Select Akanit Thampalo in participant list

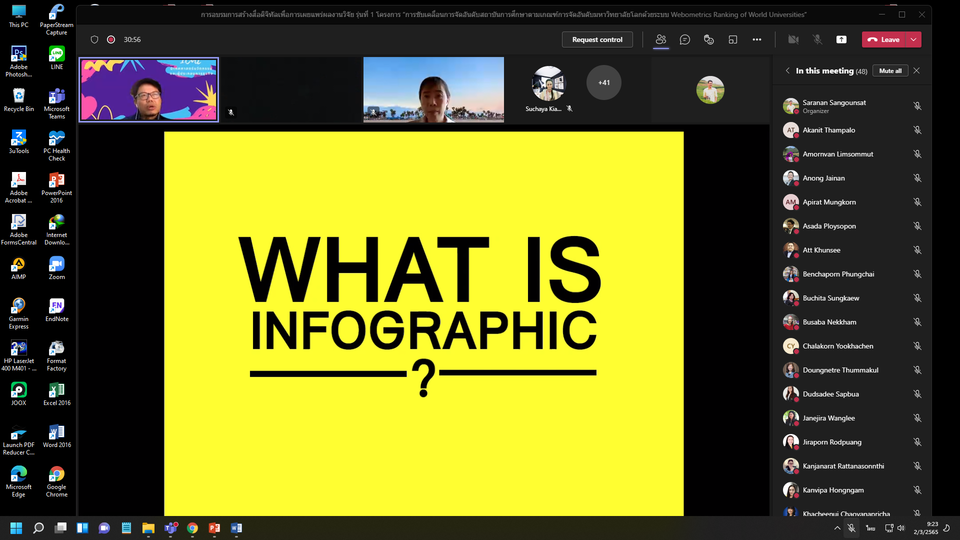(x=852, y=130)
